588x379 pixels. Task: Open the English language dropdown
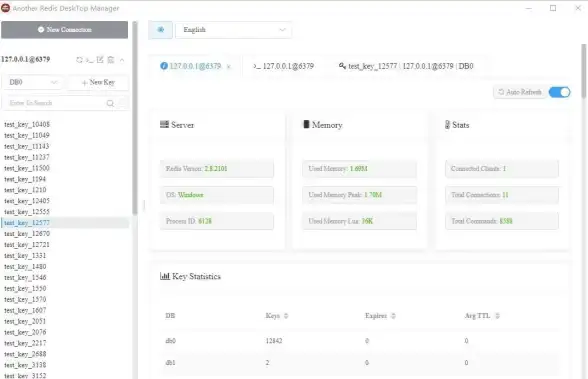pos(233,30)
